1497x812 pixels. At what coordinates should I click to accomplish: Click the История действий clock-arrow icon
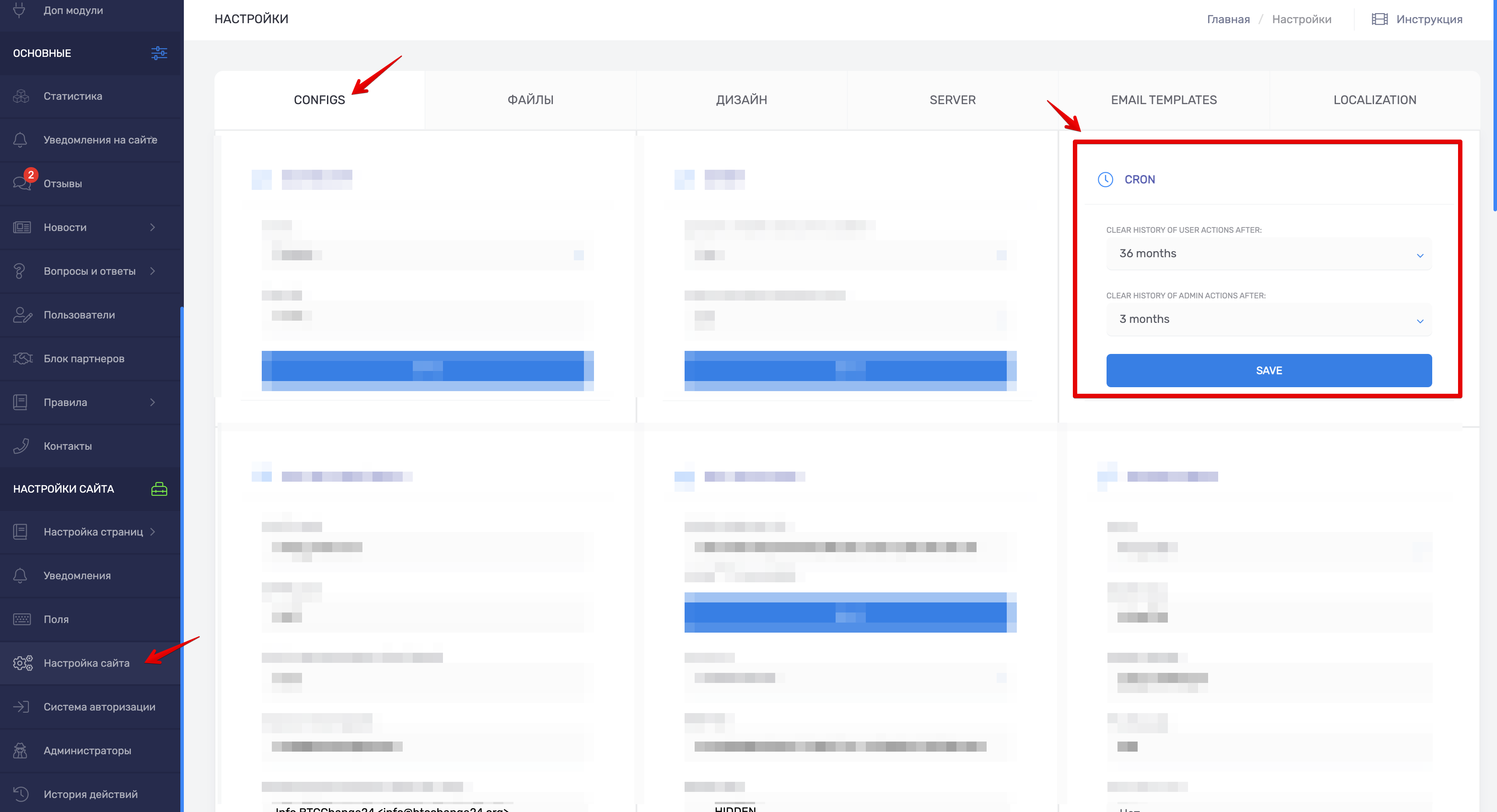pos(21,794)
